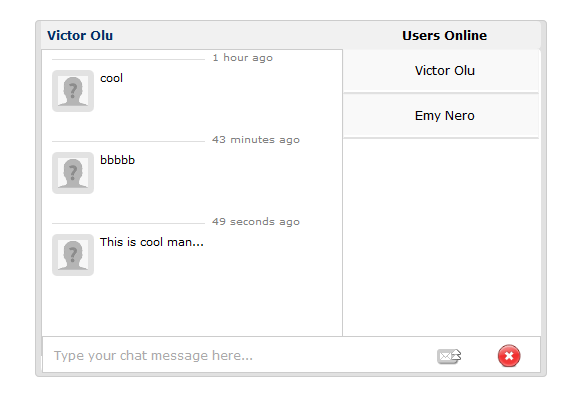Click empty users panel below Emy Nero
Screen dimensions: 575x400
tap(441, 236)
